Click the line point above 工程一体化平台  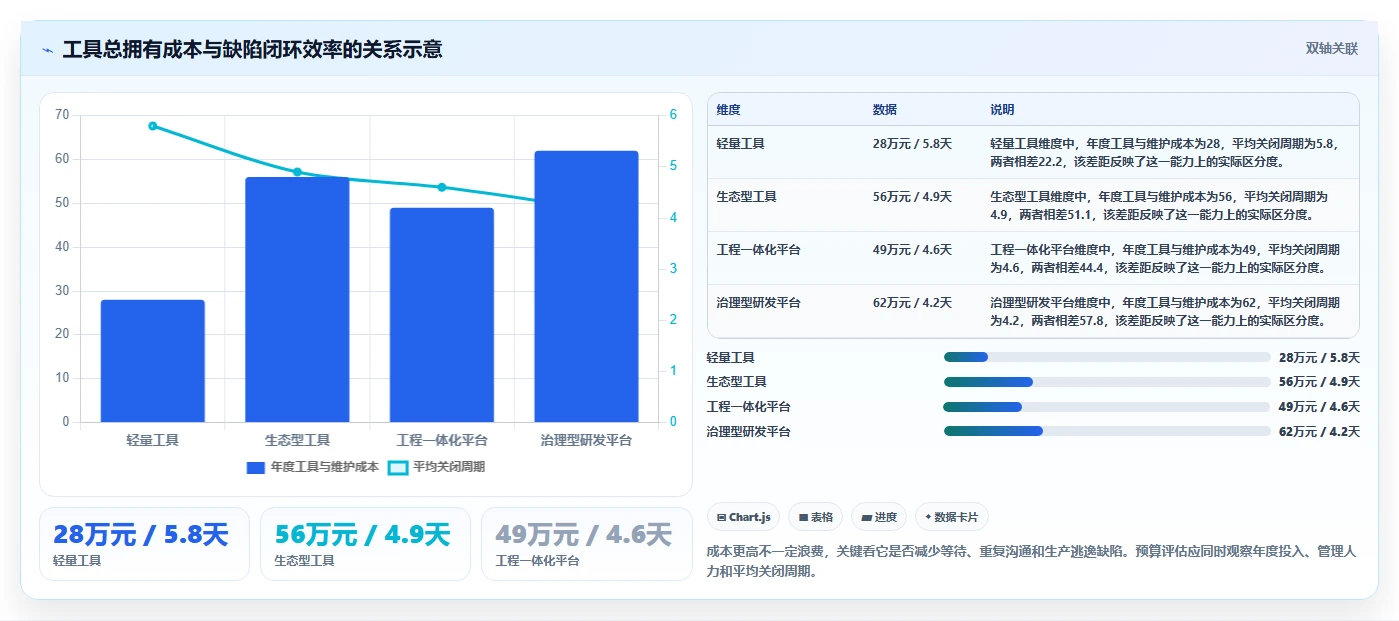pos(442,187)
